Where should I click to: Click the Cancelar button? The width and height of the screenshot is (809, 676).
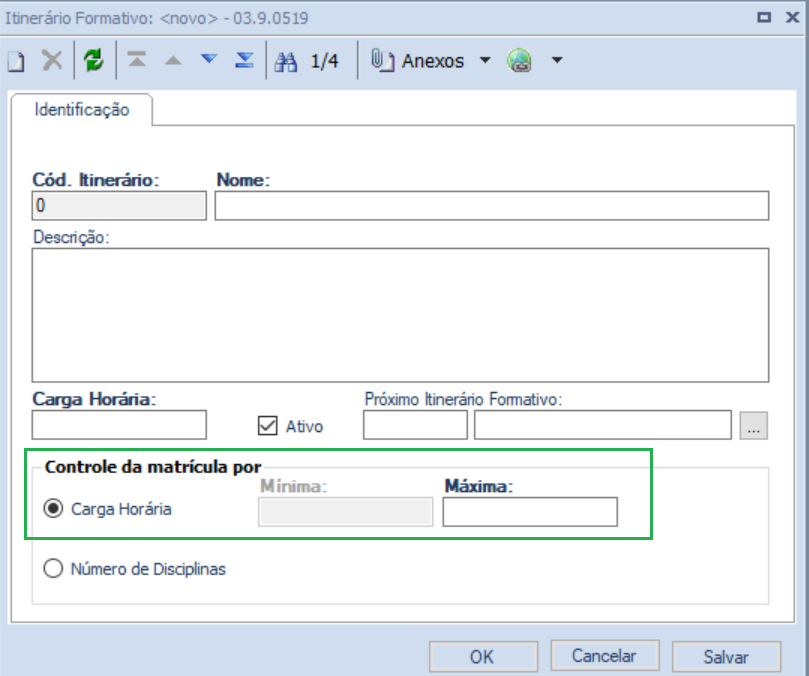click(605, 656)
